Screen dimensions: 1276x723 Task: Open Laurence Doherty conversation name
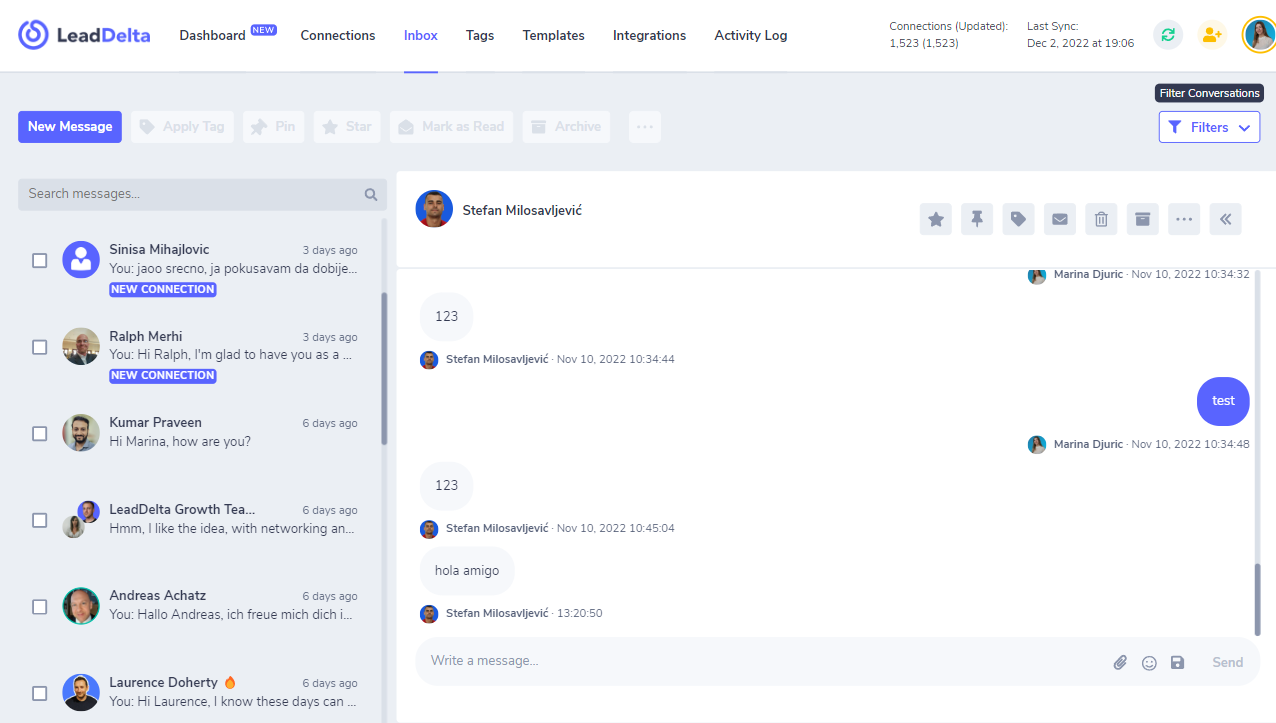pos(163,682)
